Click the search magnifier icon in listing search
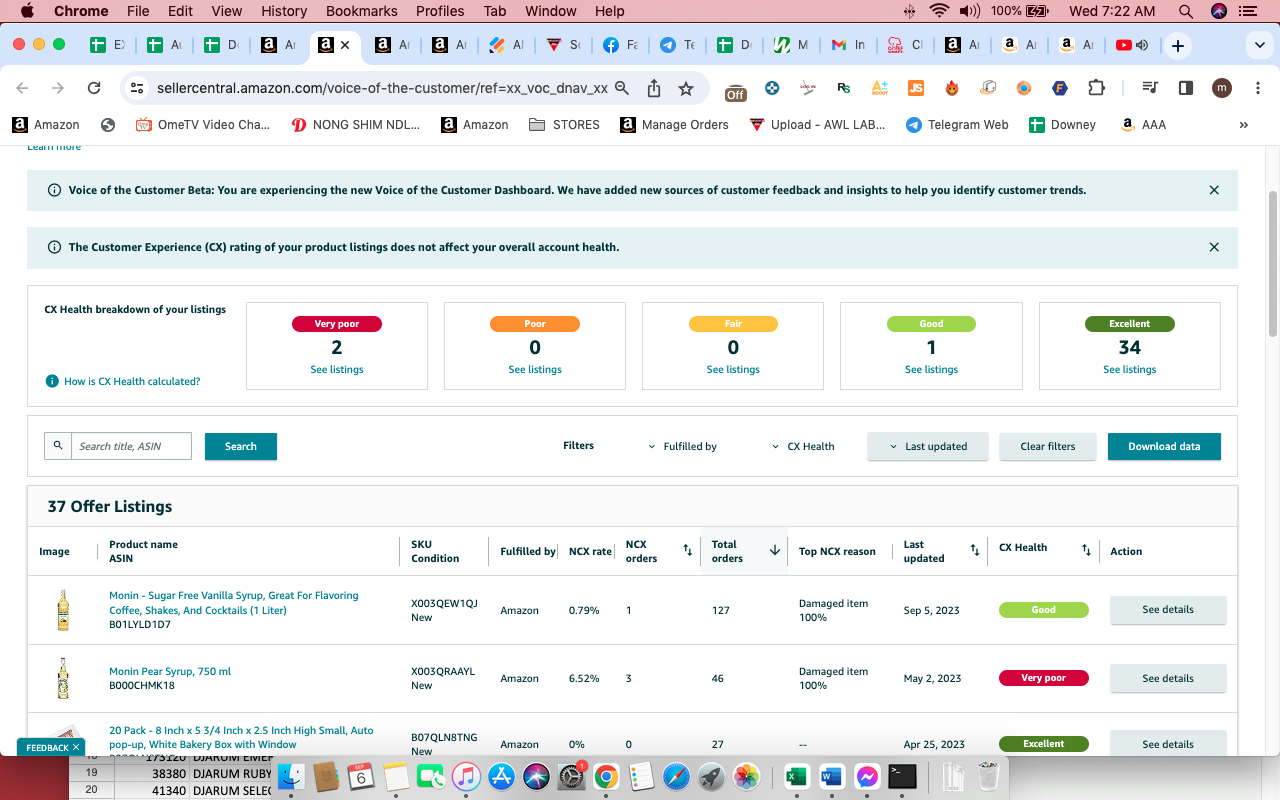This screenshot has height=800, width=1280. pyautogui.click(x=58, y=446)
